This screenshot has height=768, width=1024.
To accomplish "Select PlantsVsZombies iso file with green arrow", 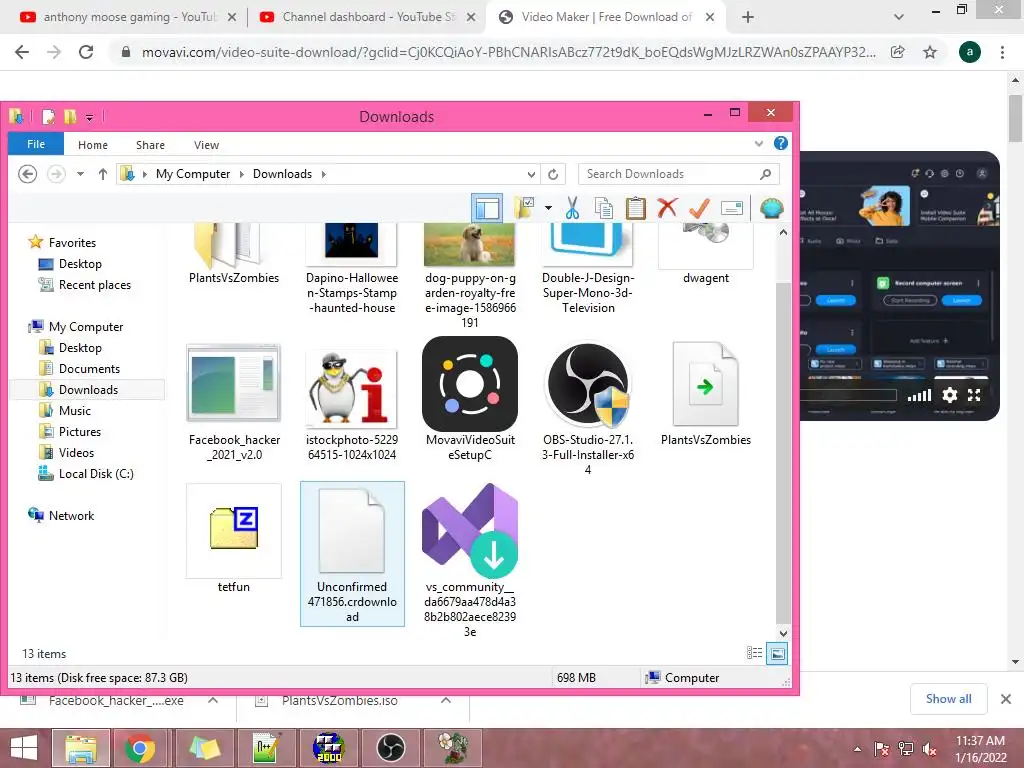I will (705, 394).
